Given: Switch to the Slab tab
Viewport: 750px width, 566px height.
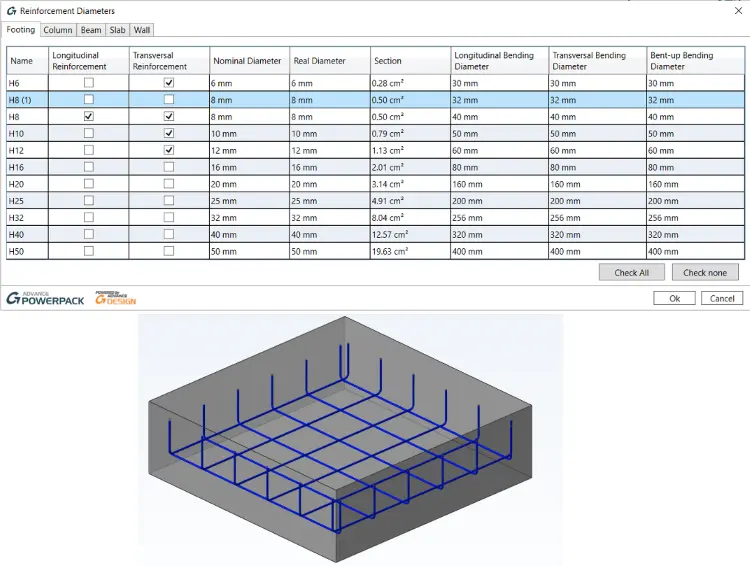Looking at the screenshot, I should (117, 30).
